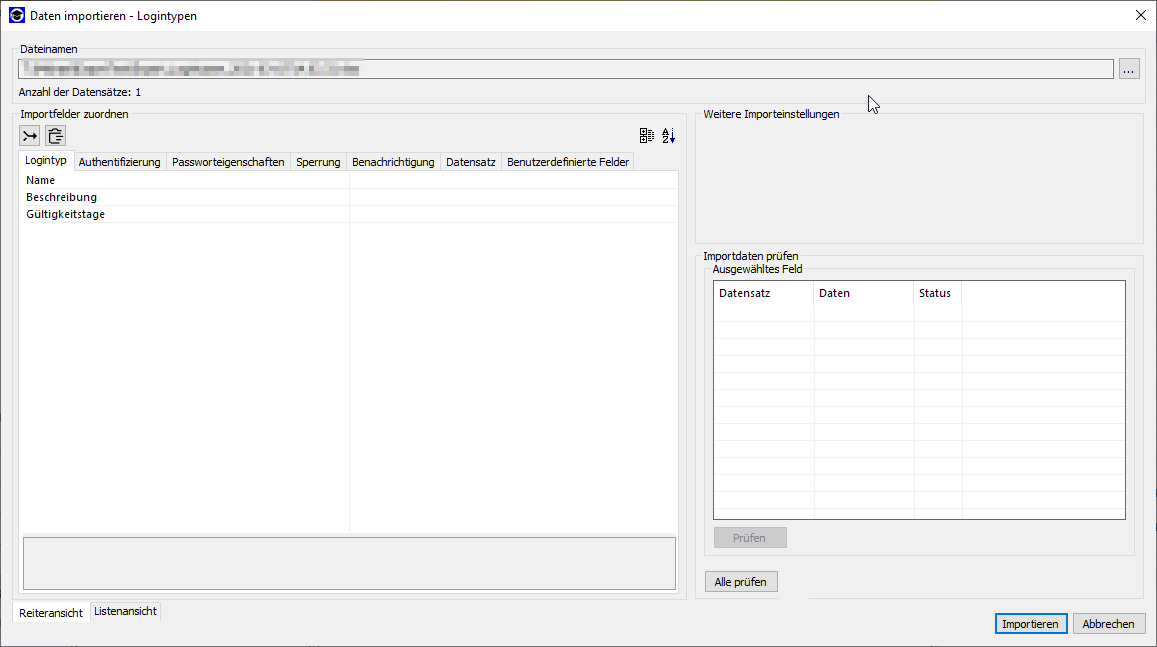Open the Passworteigenschaften tab
Image resolution: width=1157 pixels, height=647 pixels.
228,162
